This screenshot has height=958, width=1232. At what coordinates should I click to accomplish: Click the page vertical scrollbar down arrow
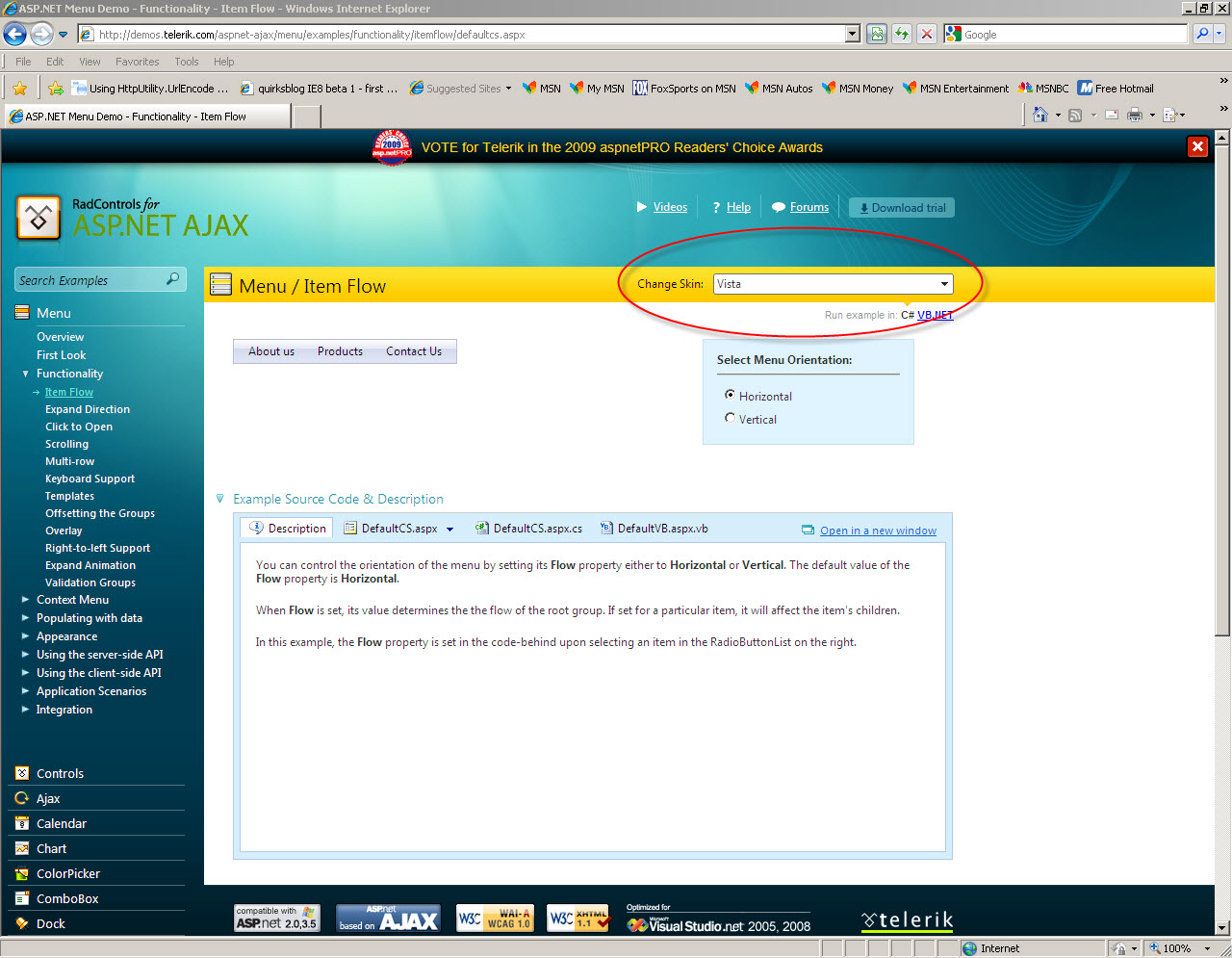(1222, 928)
